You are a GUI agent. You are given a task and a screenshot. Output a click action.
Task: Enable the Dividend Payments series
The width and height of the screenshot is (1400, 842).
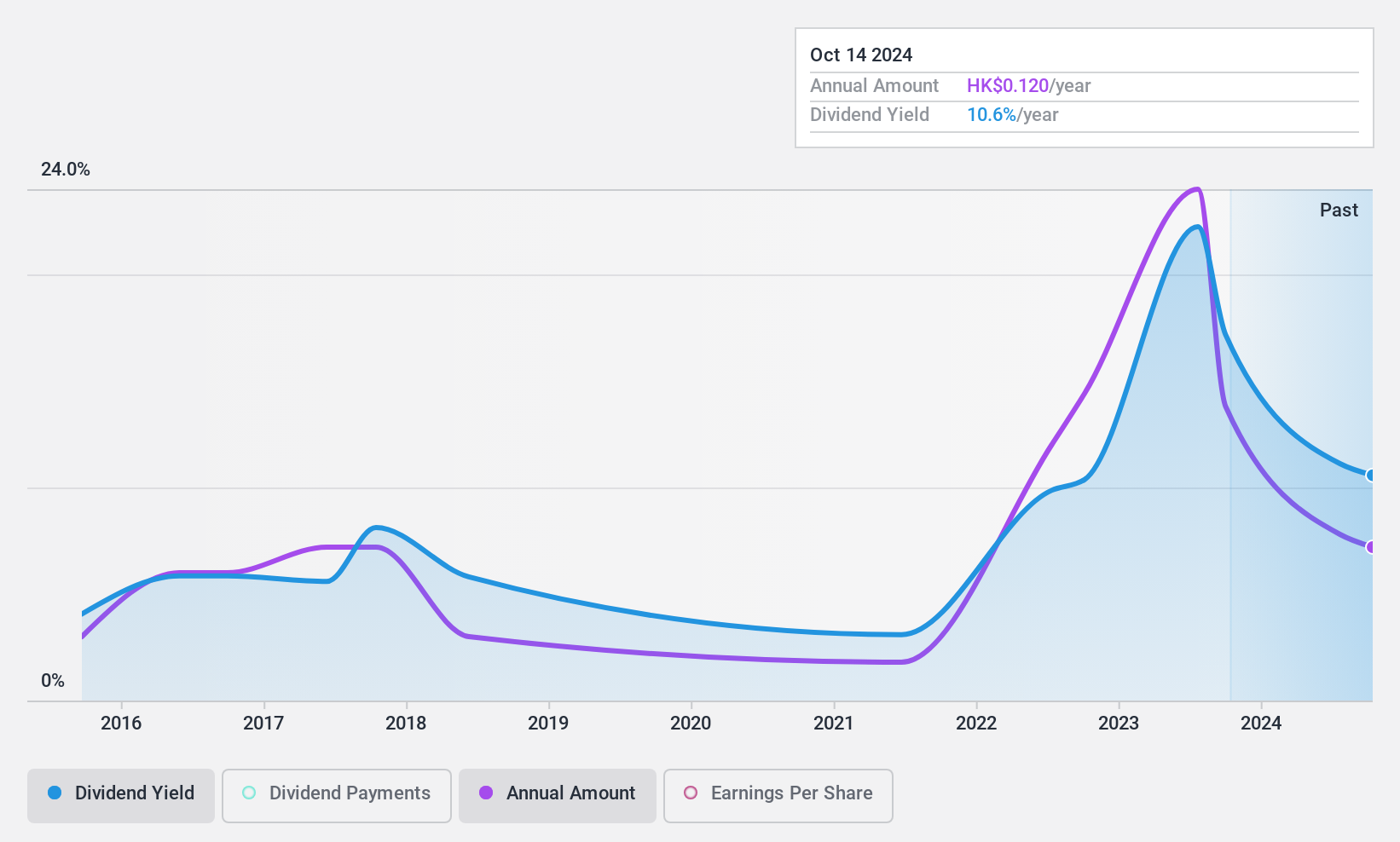(x=337, y=795)
